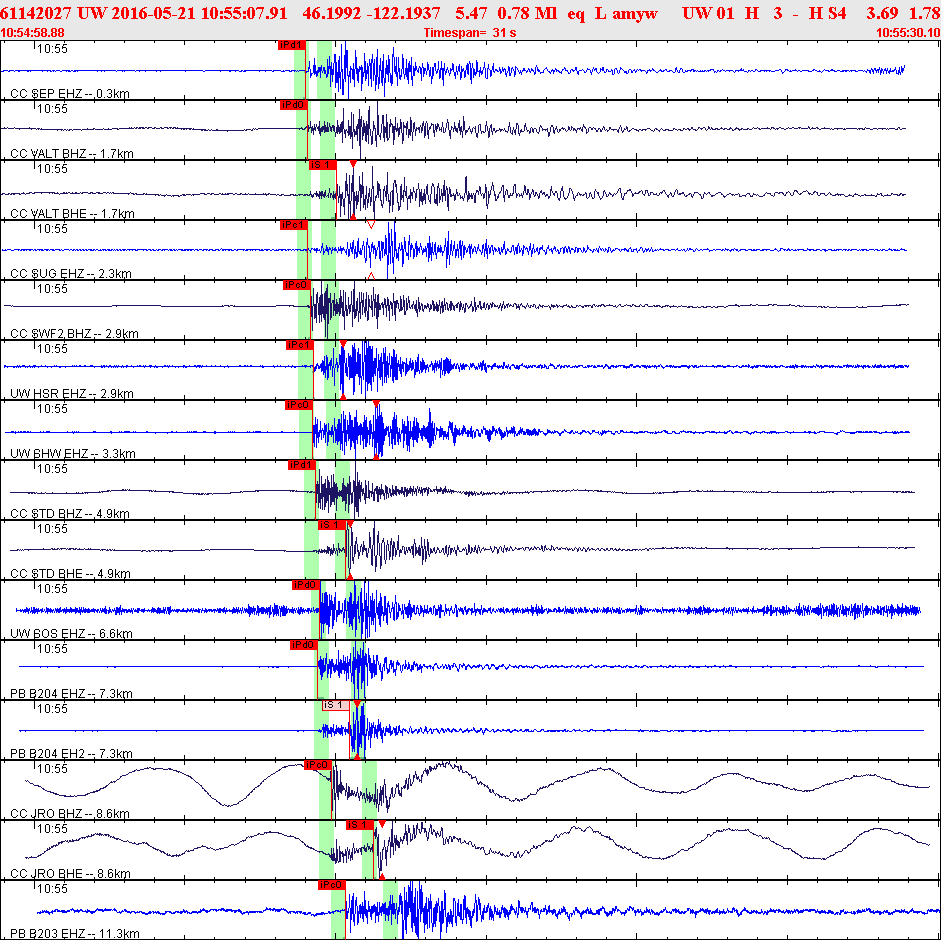941x940 pixels.
Task: Click the station label CC JRO BHZ -- 8.6km
Action: [70, 814]
